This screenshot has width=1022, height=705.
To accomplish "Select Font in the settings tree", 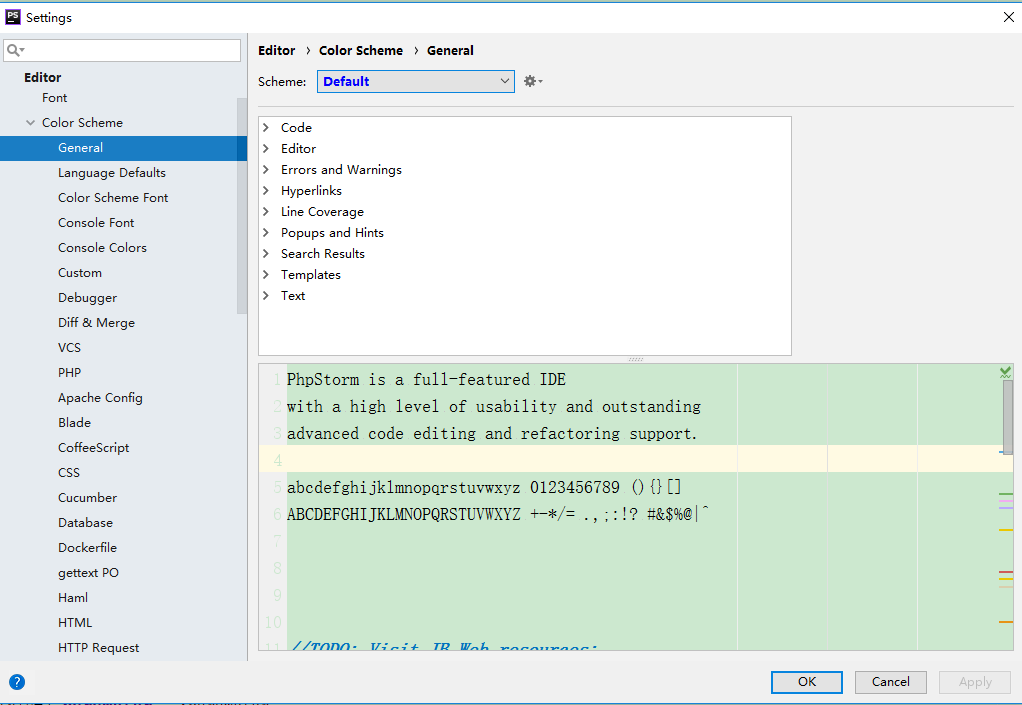I will [x=55, y=98].
